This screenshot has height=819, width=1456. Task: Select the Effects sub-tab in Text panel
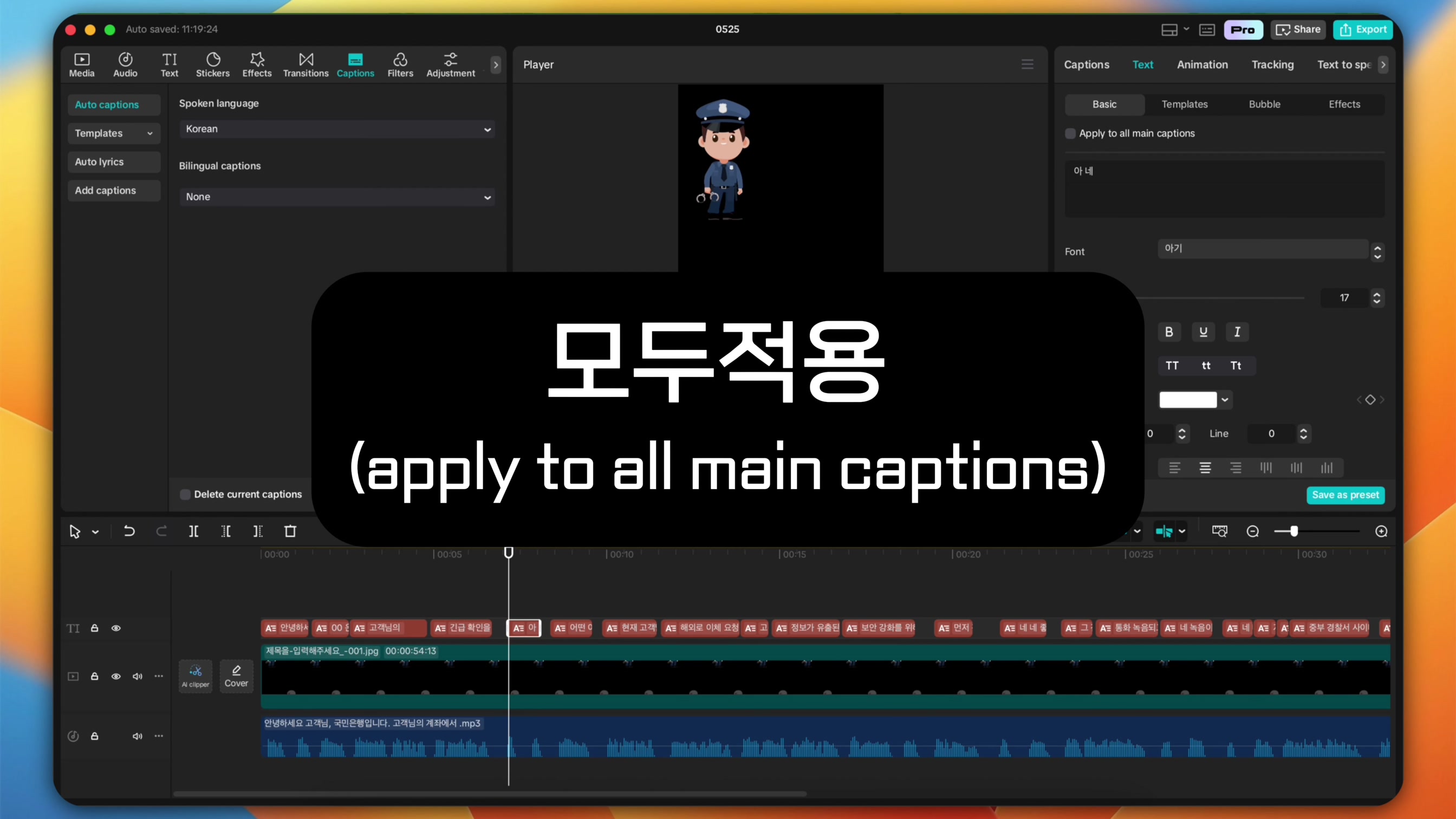click(x=1344, y=104)
